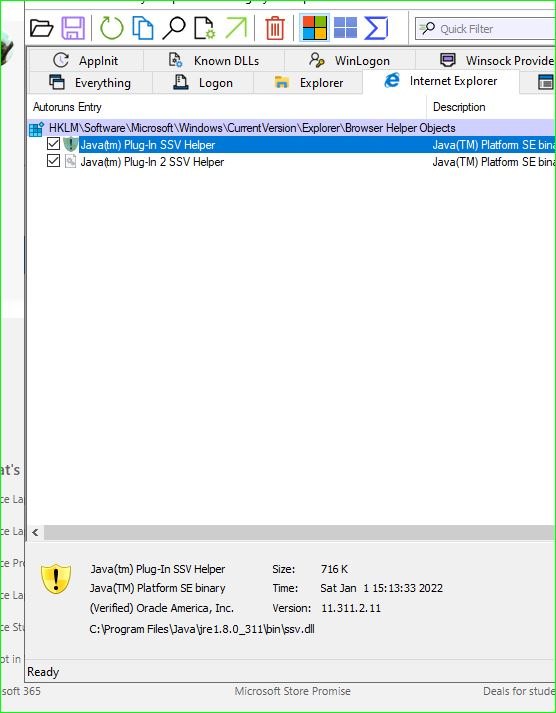Click the Find magnifier toolbar icon
Image resolution: width=556 pixels, height=713 pixels.
[x=174, y=28]
